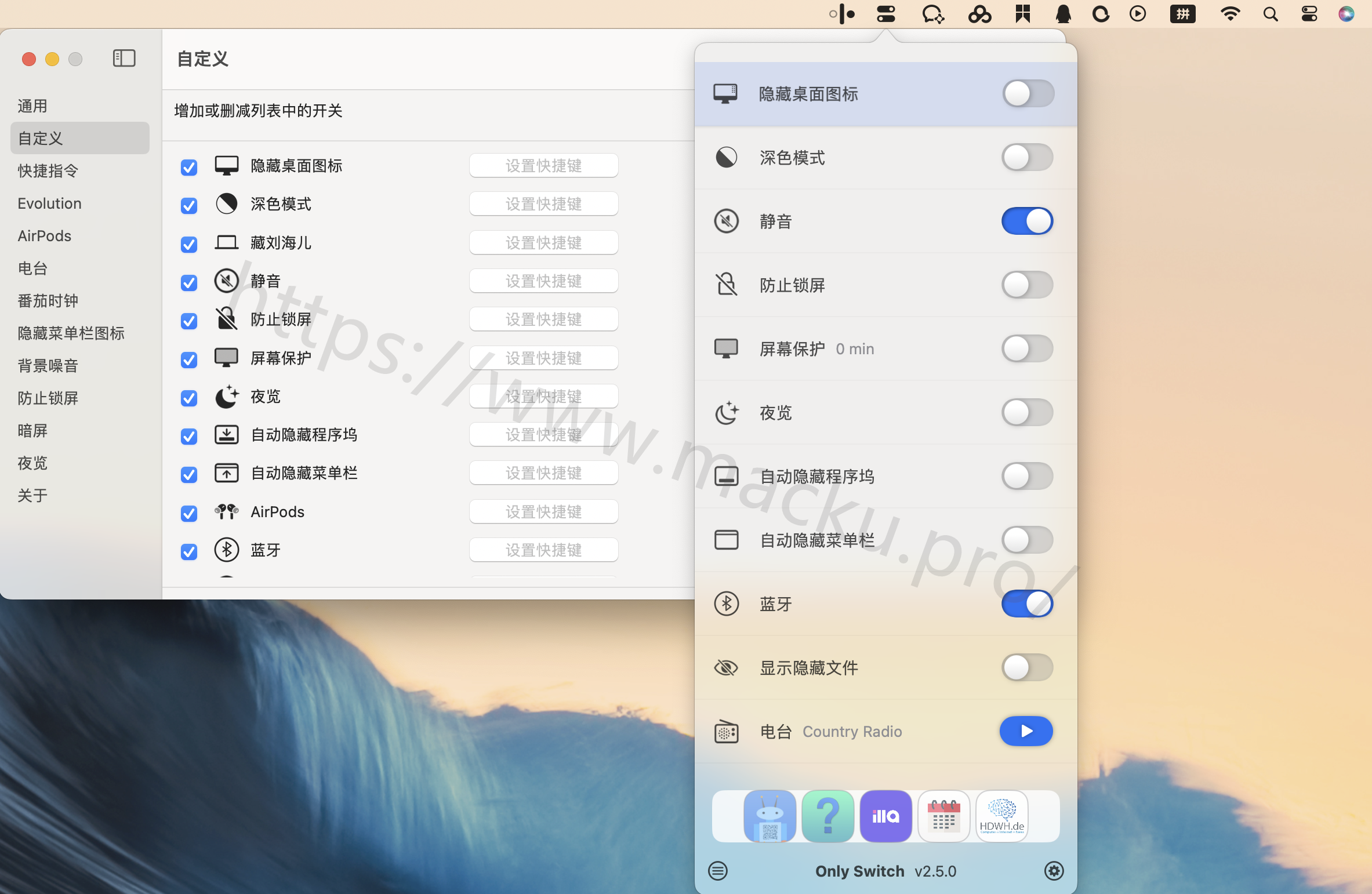
Task: Click the QQ penguin menu bar icon
Action: [1063, 14]
